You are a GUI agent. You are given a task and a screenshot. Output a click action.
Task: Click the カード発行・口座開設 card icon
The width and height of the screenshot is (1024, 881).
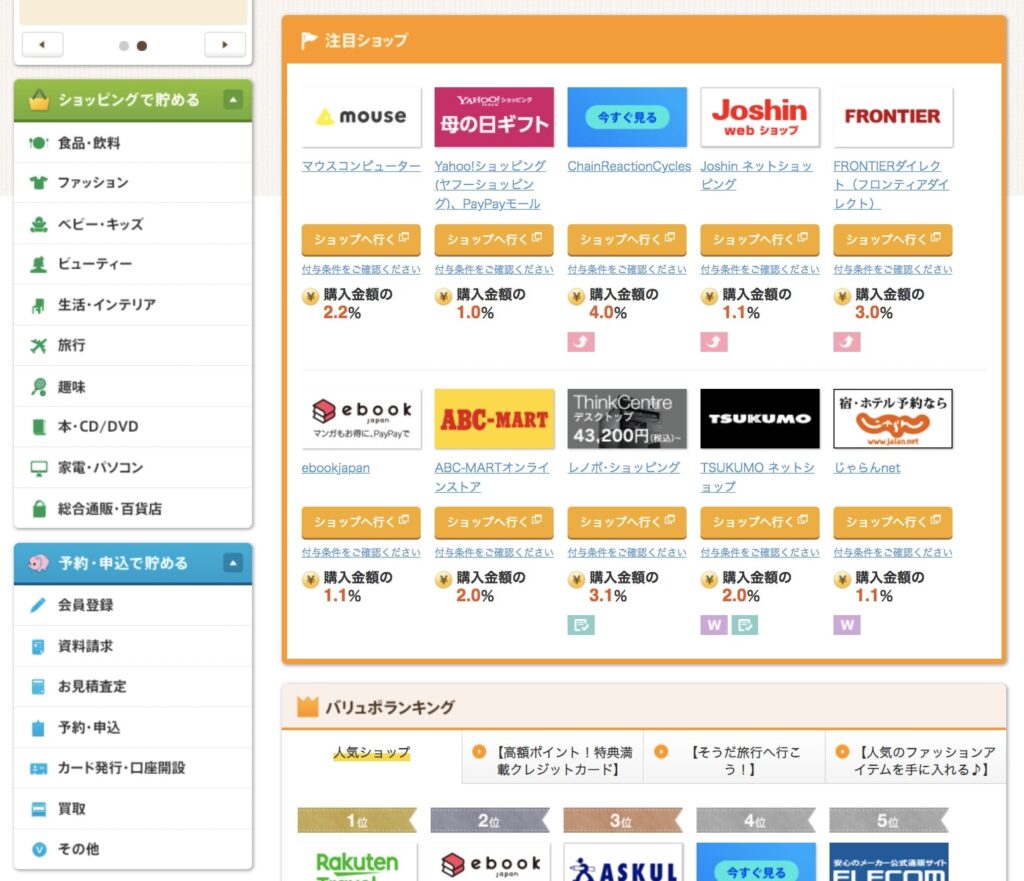click(39, 769)
